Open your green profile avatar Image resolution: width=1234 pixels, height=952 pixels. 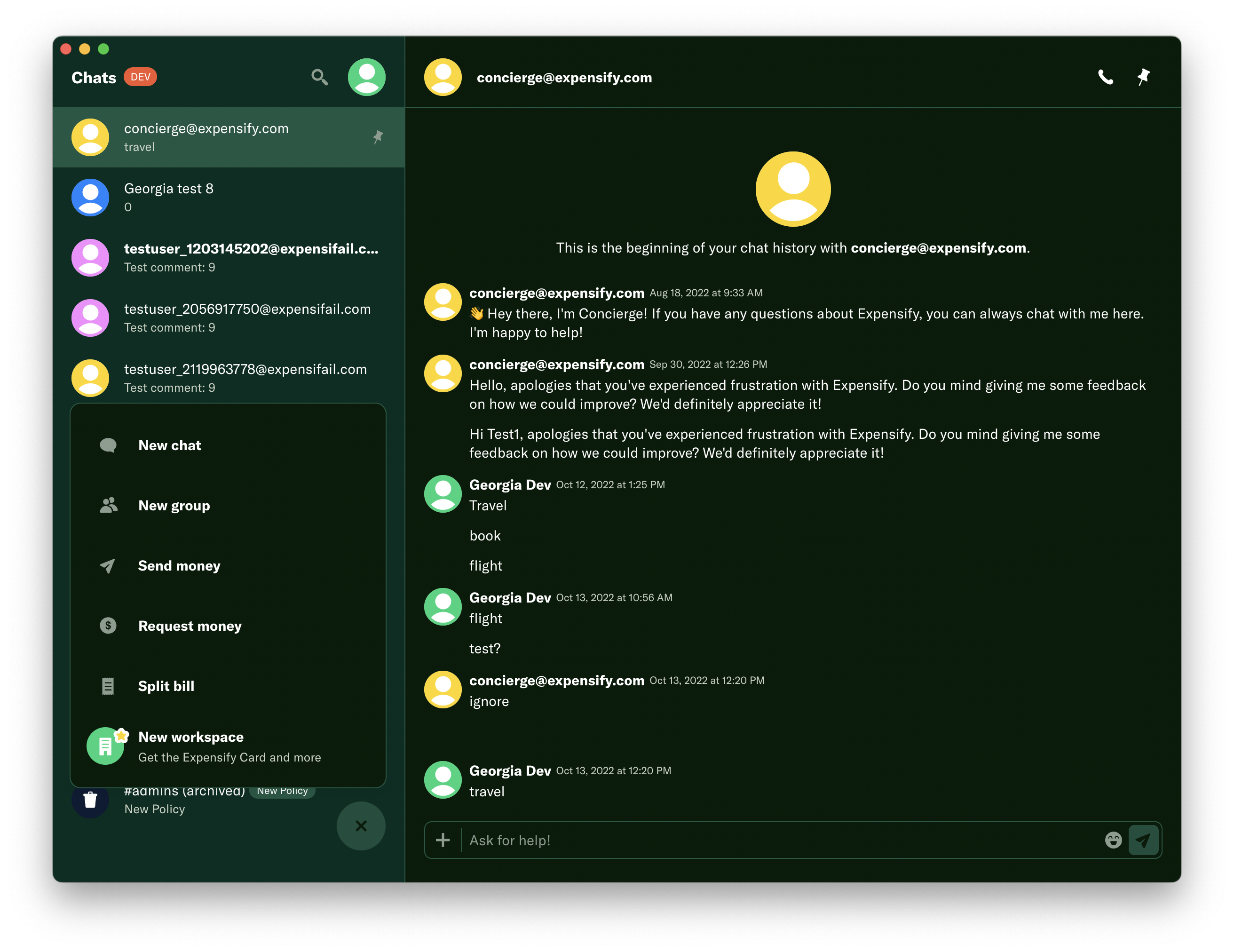(366, 77)
